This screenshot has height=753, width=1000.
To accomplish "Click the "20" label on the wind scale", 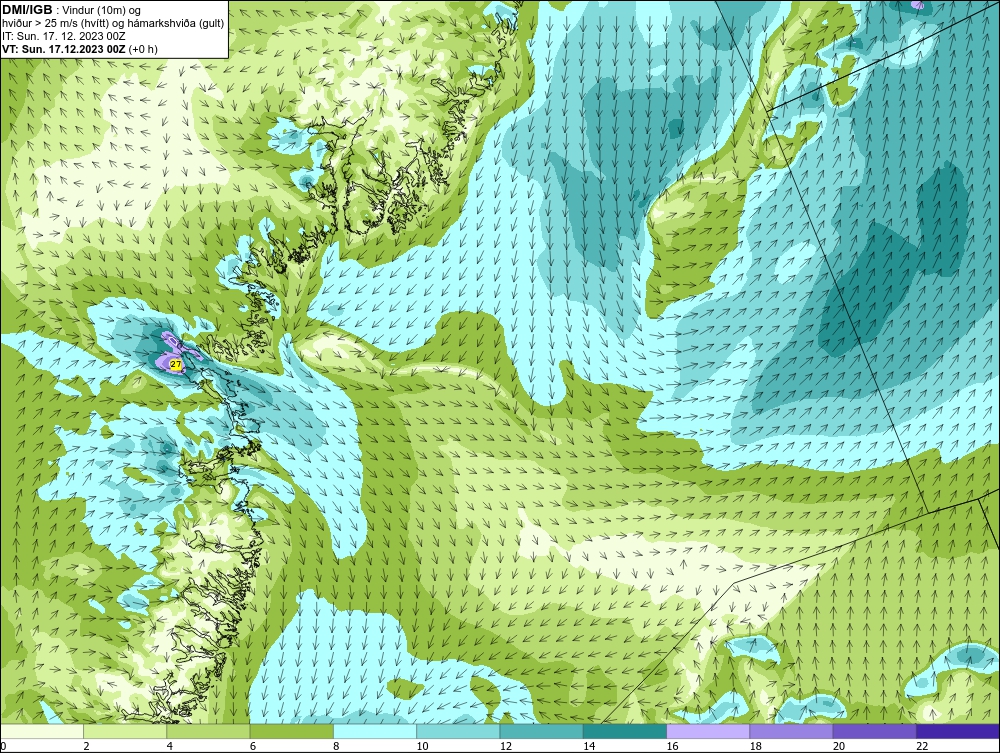I will click(x=839, y=747).
